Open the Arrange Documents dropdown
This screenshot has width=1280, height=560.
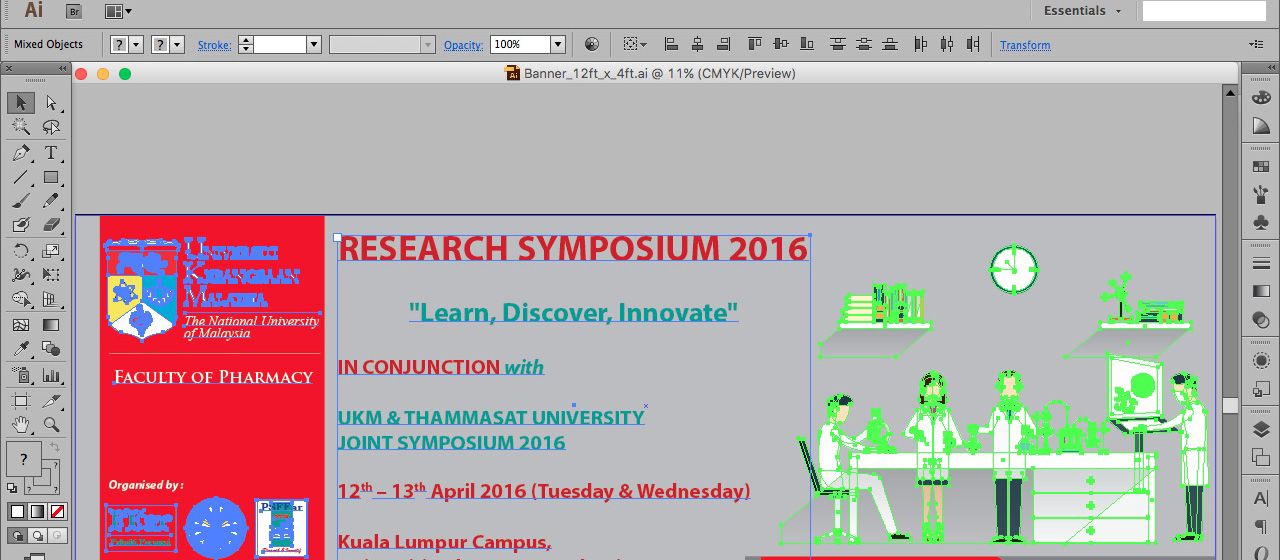point(119,11)
